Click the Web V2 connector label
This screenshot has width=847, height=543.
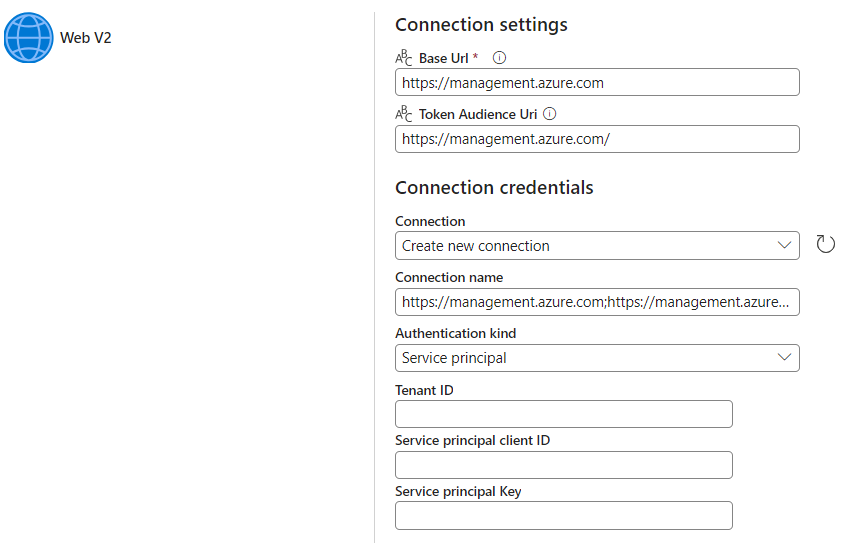tap(86, 38)
